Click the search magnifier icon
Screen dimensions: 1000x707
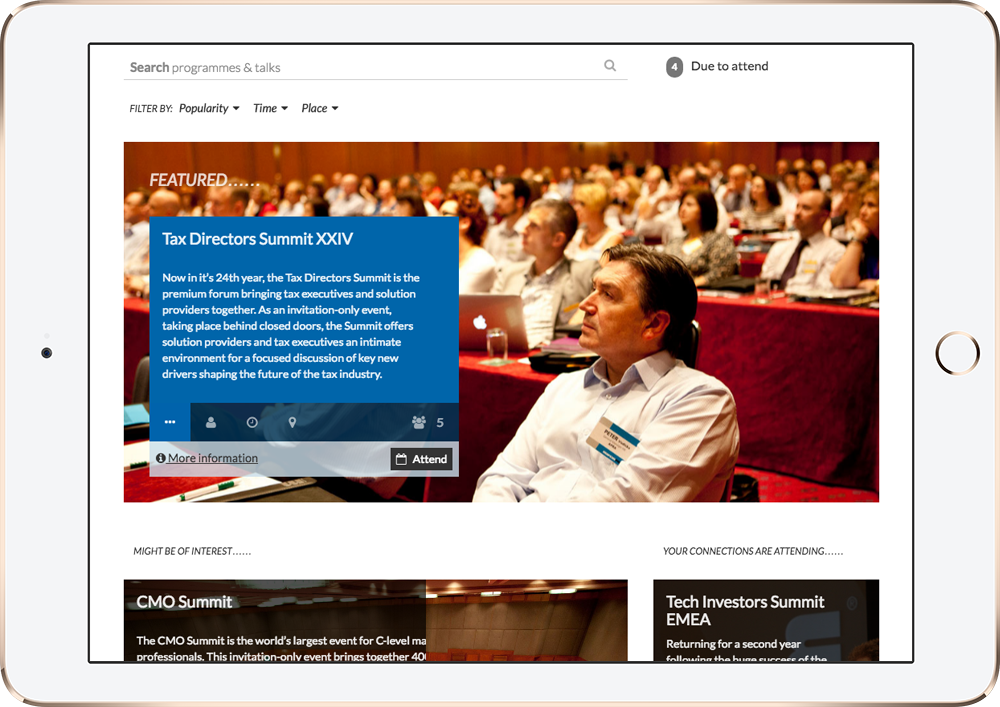tap(610, 67)
